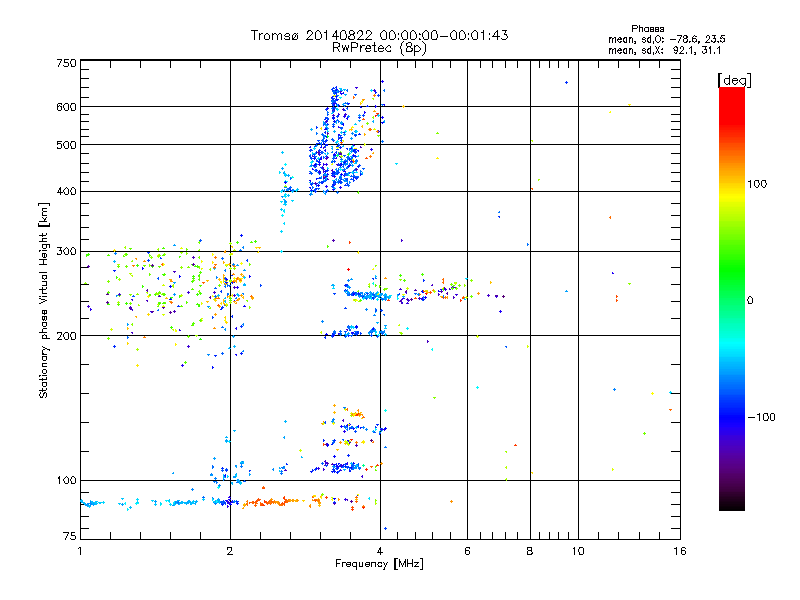Click the y-axis '100' tick label
800x600 pixels.
point(66,480)
